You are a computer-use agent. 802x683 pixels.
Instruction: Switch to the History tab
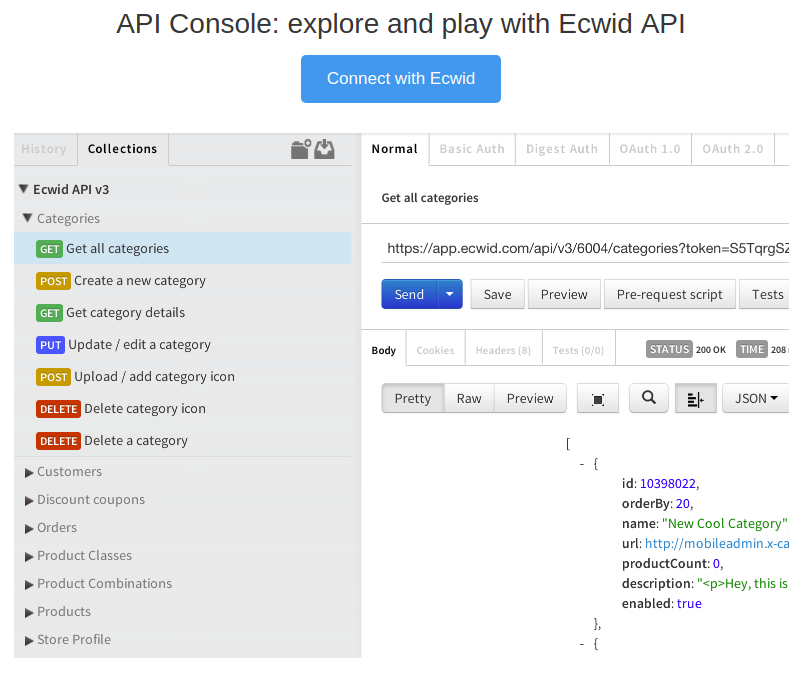[x=44, y=149]
